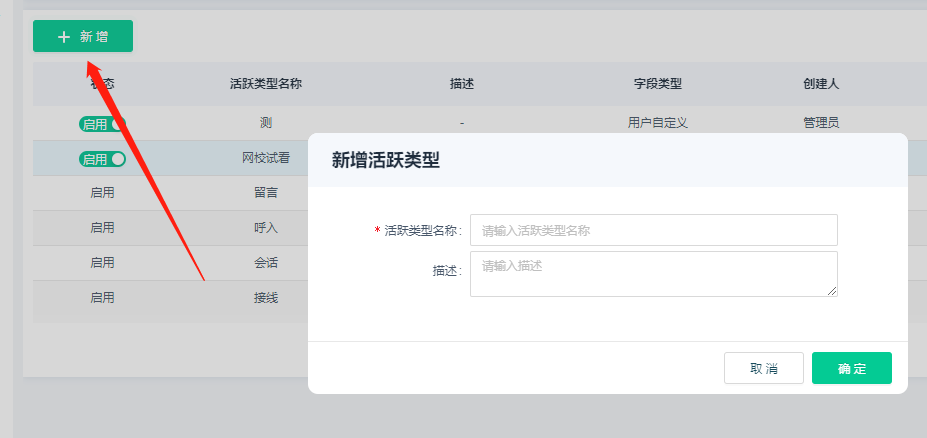This screenshot has width=927, height=438.
Task: Confirm with the green 确定 button
Action: (x=851, y=368)
